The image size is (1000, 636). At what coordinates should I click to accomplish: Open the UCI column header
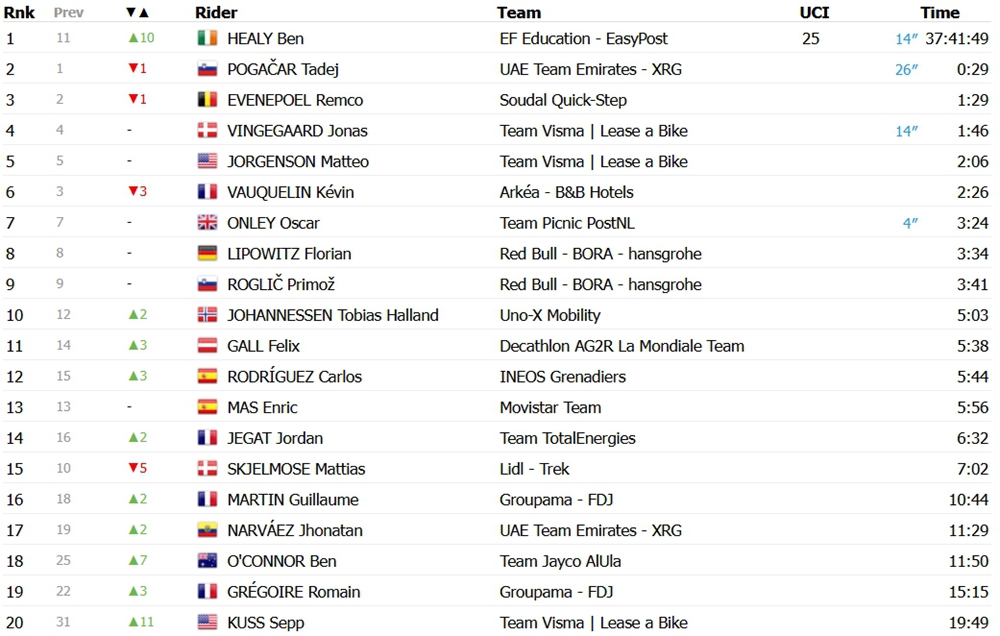814,13
